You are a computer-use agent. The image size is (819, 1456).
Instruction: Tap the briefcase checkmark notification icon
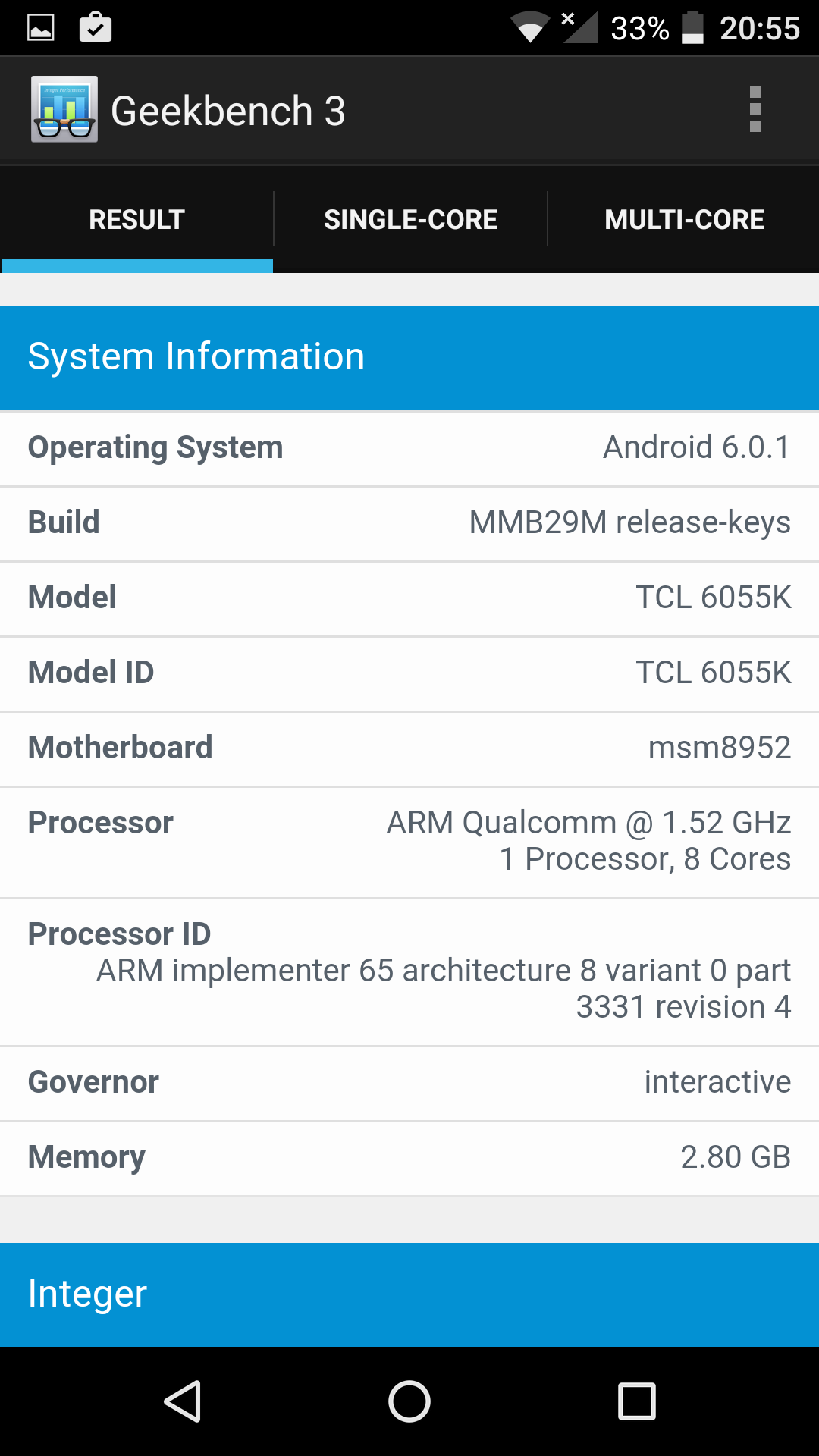pyautogui.click(x=96, y=27)
